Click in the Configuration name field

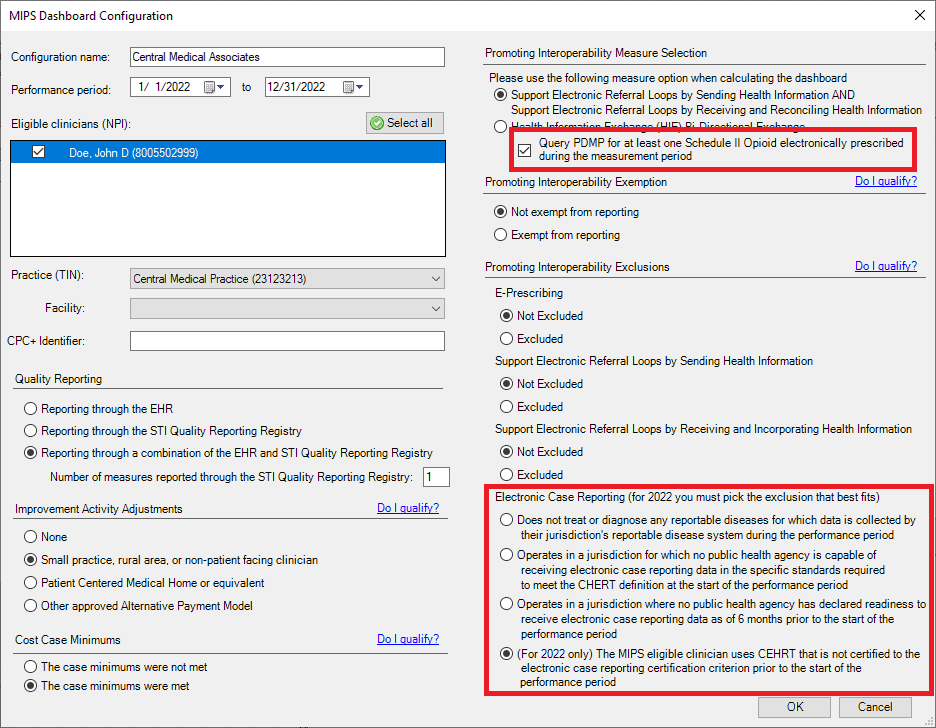point(286,57)
